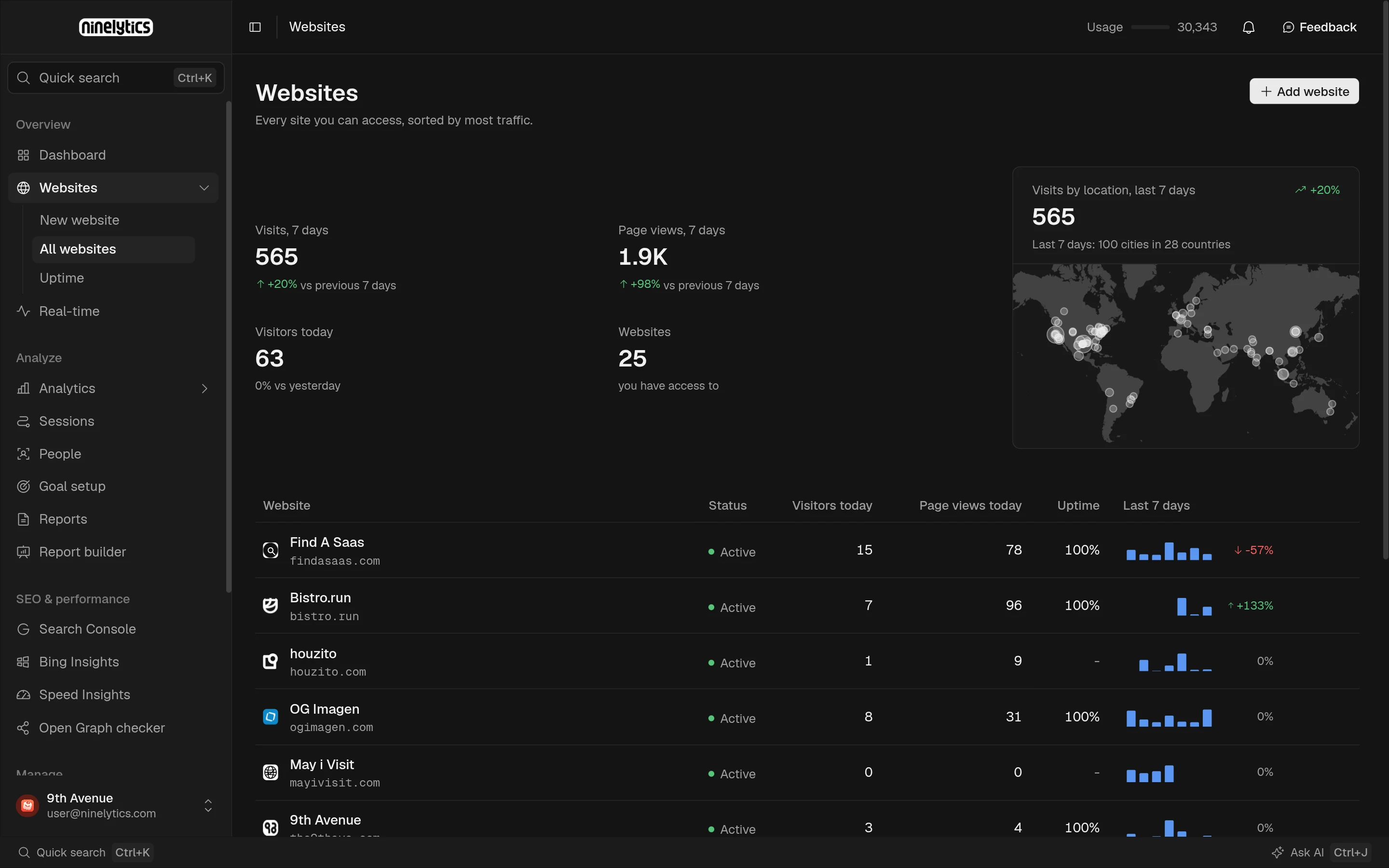1389x868 pixels.
Task: Click the visits by location world map
Action: tap(1186, 355)
